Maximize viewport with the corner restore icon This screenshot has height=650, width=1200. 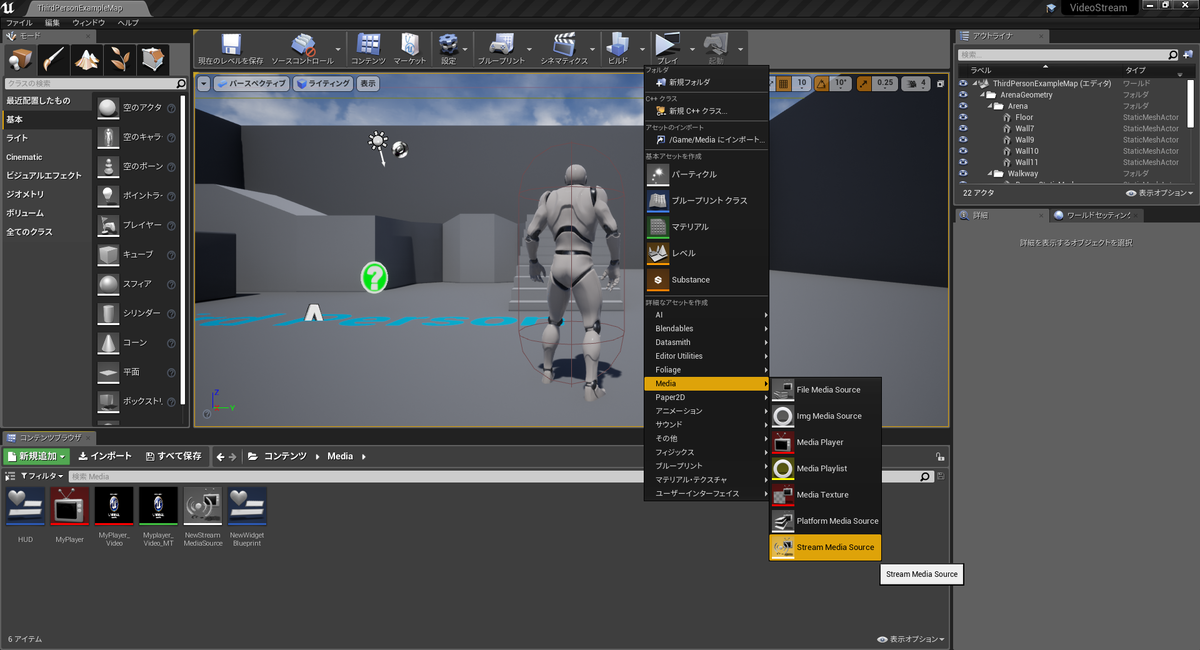coord(941,83)
